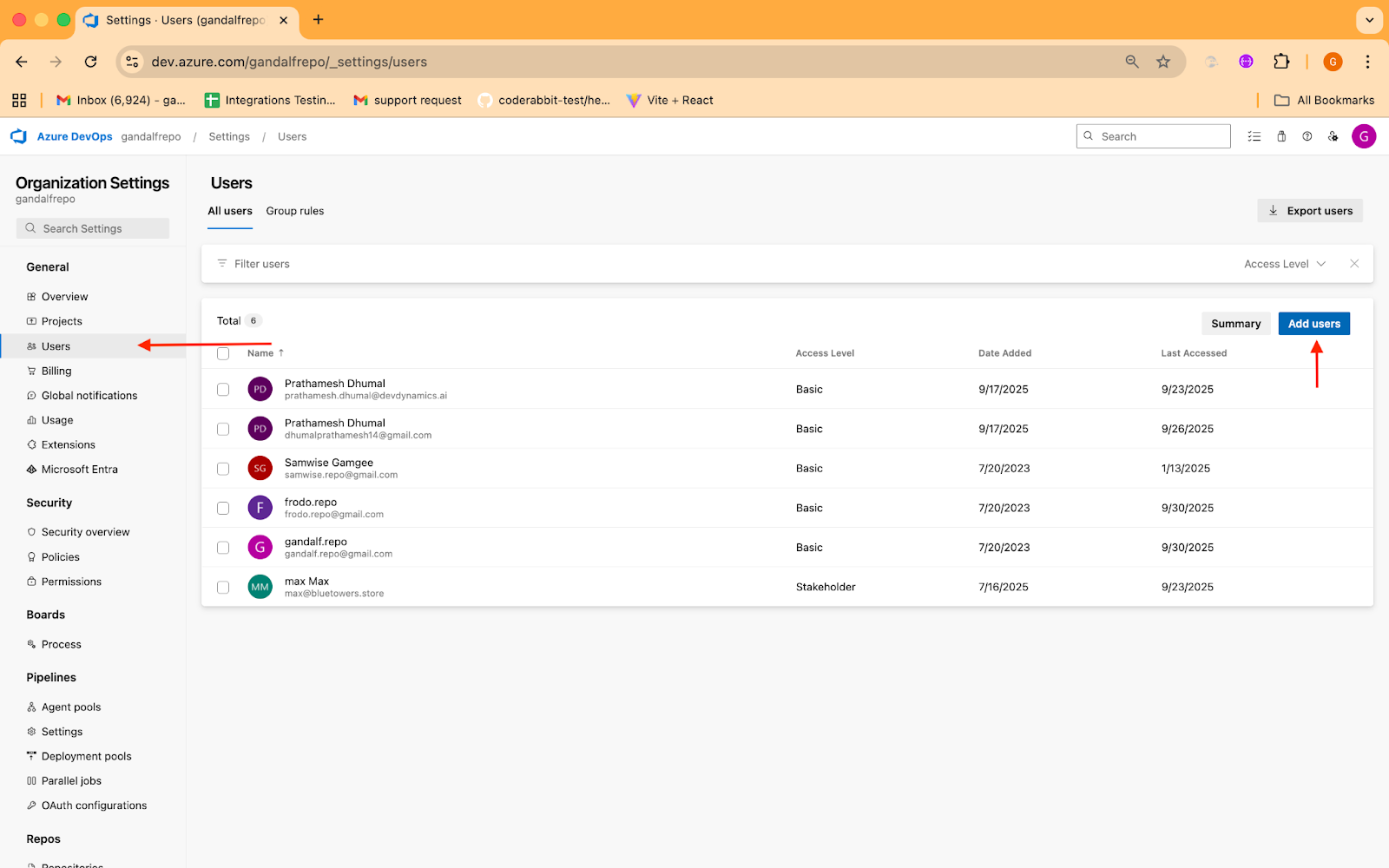This screenshot has height=868, width=1389.
Task: Click the Export users button
Action: [1310, 211]
